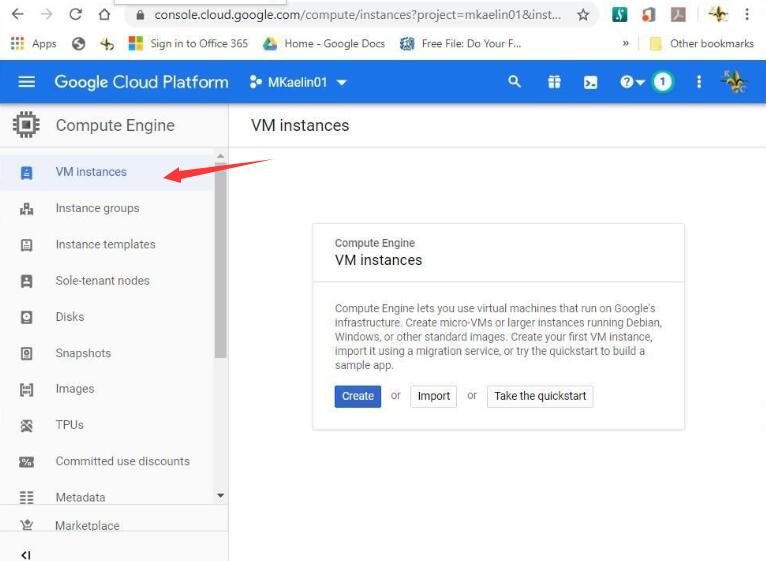Click the globe bookmark icon
This screenshot has height=561, width=766.
coord(79,44)
